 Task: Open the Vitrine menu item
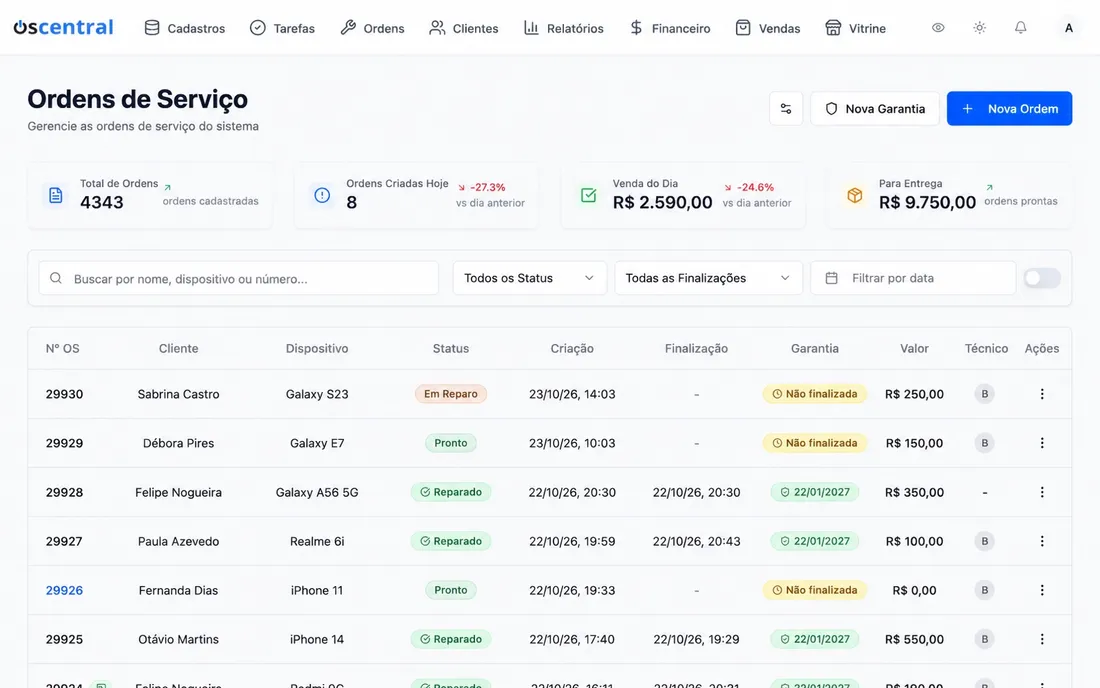pyautogui.click(x=855, y=28)
